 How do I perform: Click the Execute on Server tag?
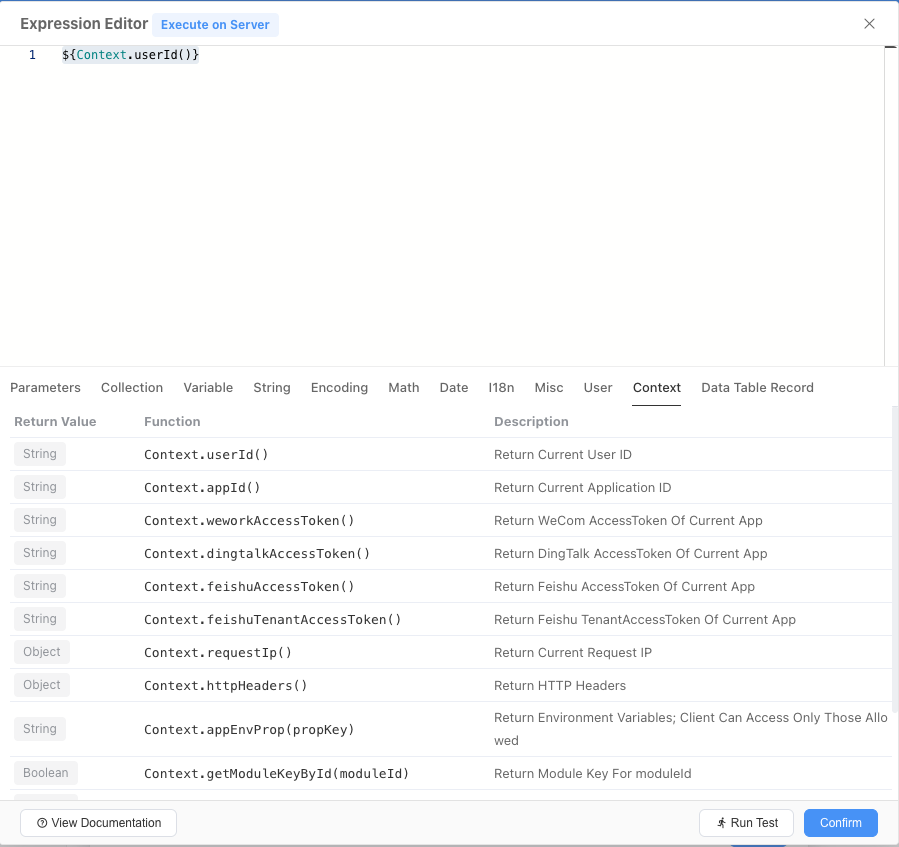(215, 25)
